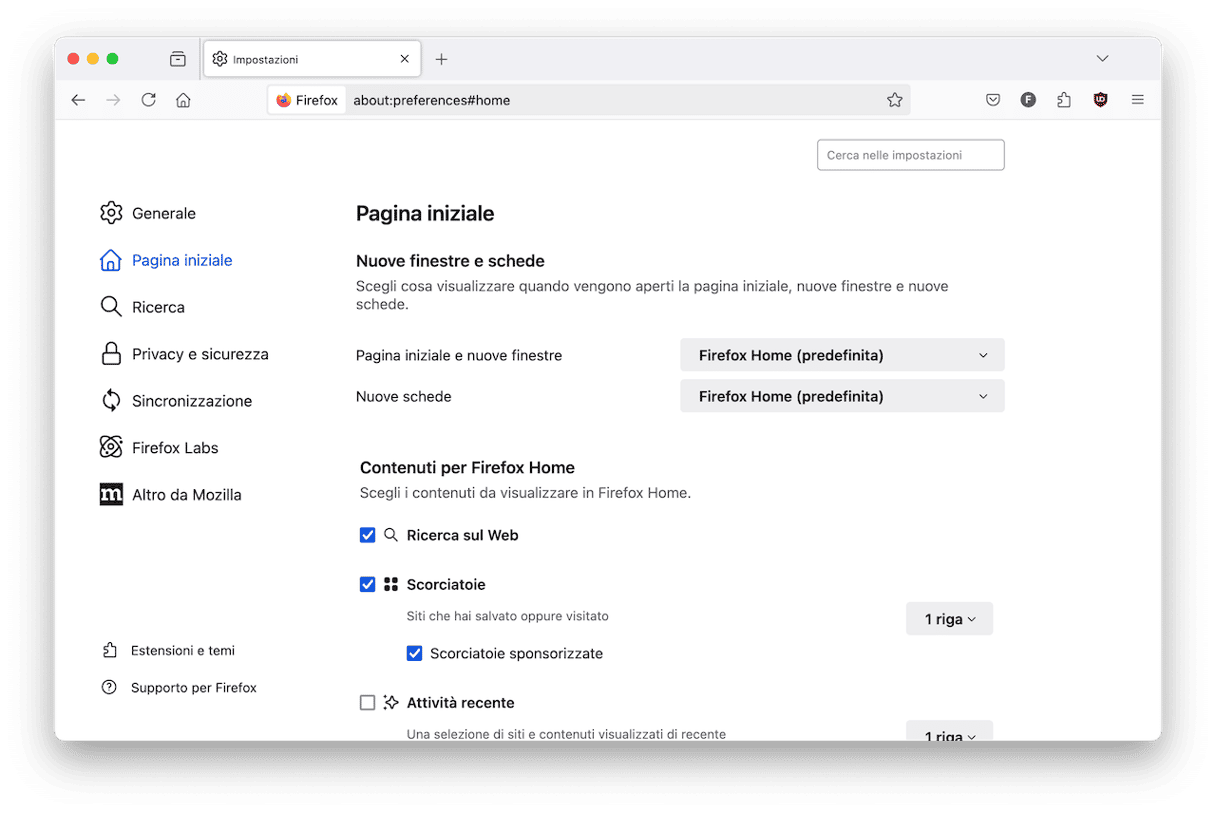Click the Estensioni e temi puzzle icon

(110, 650)
